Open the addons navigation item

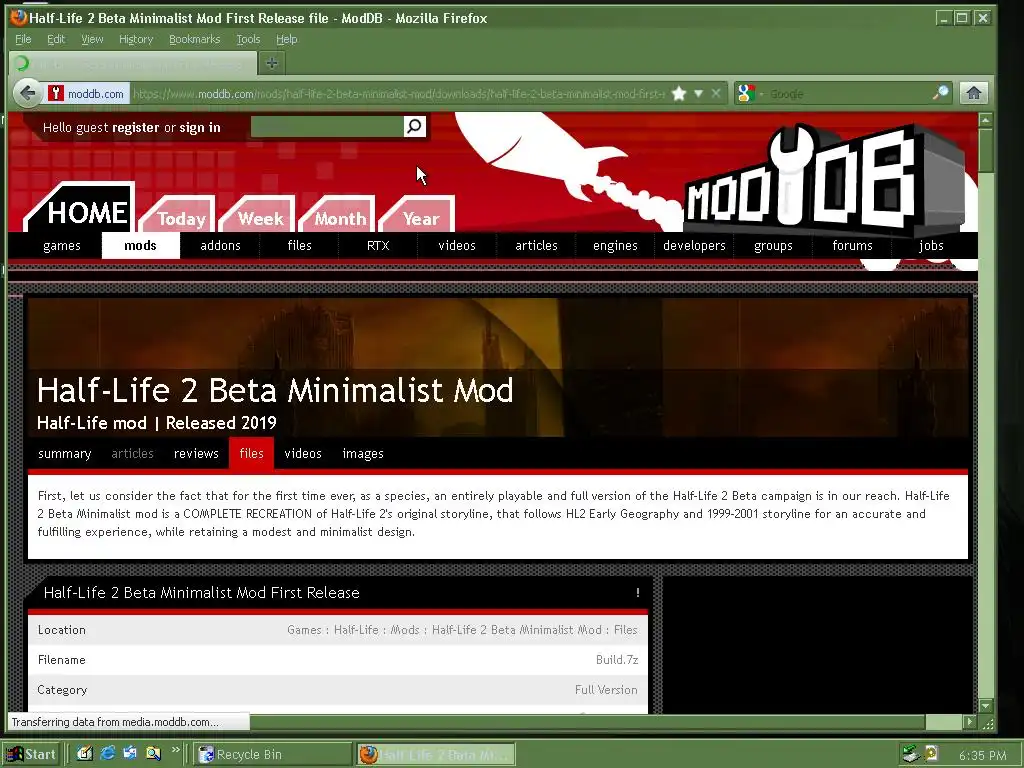click(x=220, y=246)
